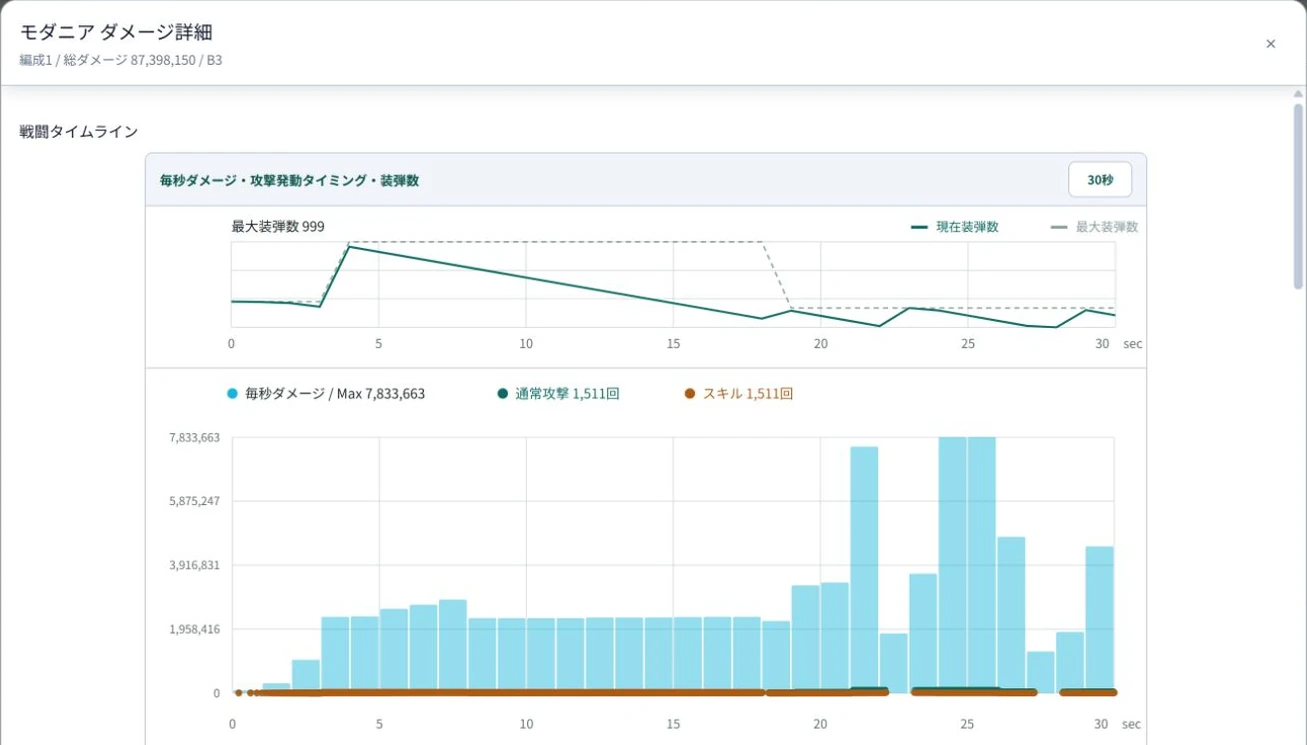The height and width of the screenshot is (745, 1307).
Task: Toggle the 毎秒ダメージ legend series
Action: (x=326, y=394)
